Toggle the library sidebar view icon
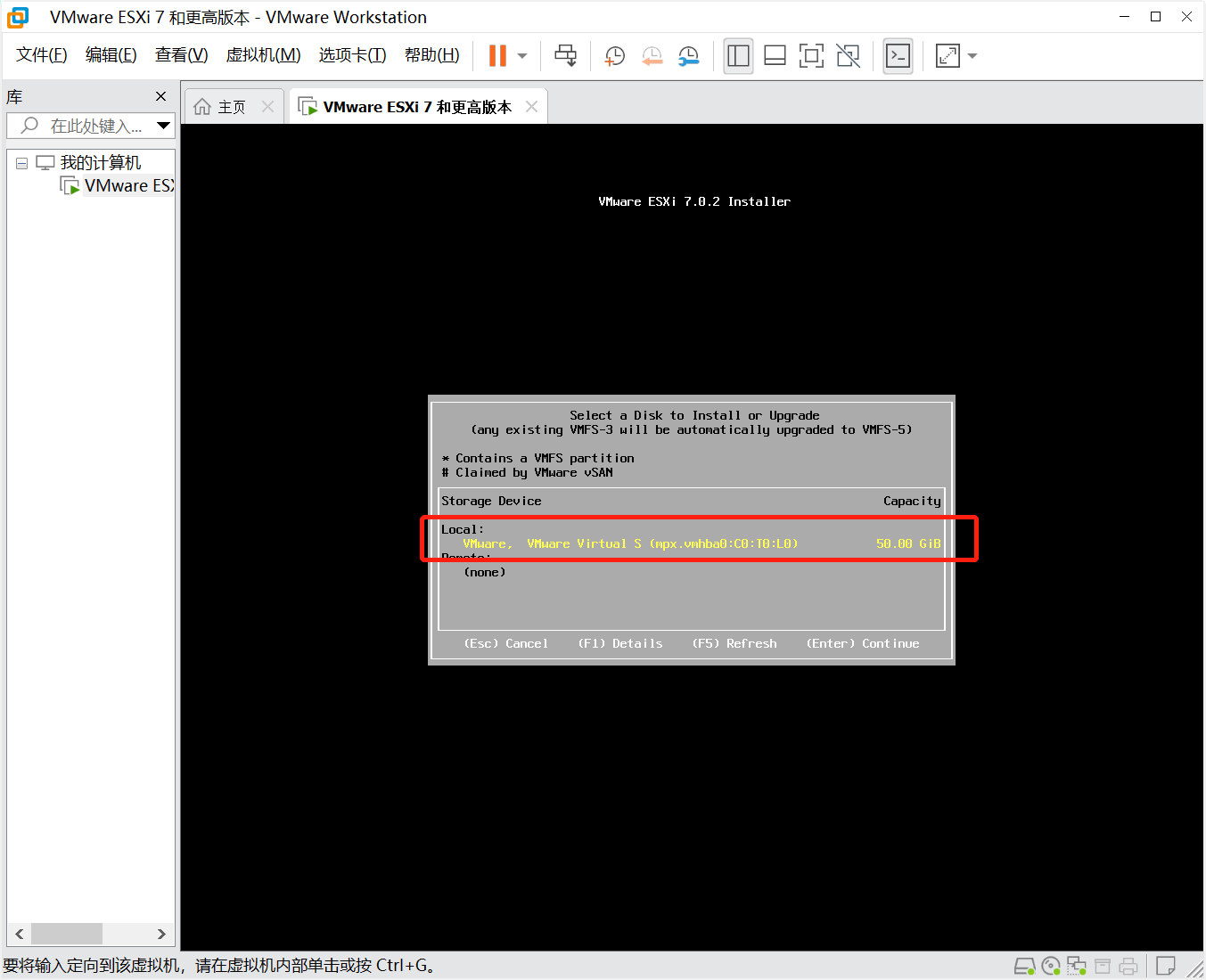The image size is (1206, 980). (x=738, y=55)
